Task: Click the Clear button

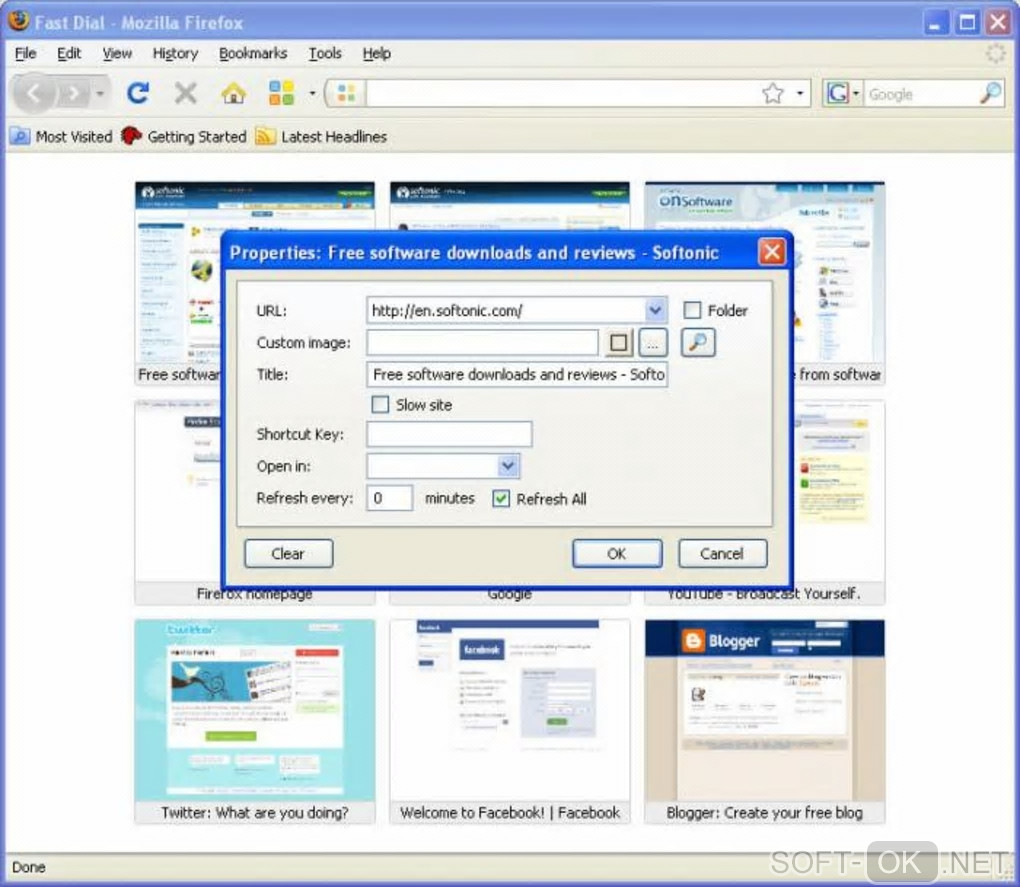Action: click(x=288, y=553)
